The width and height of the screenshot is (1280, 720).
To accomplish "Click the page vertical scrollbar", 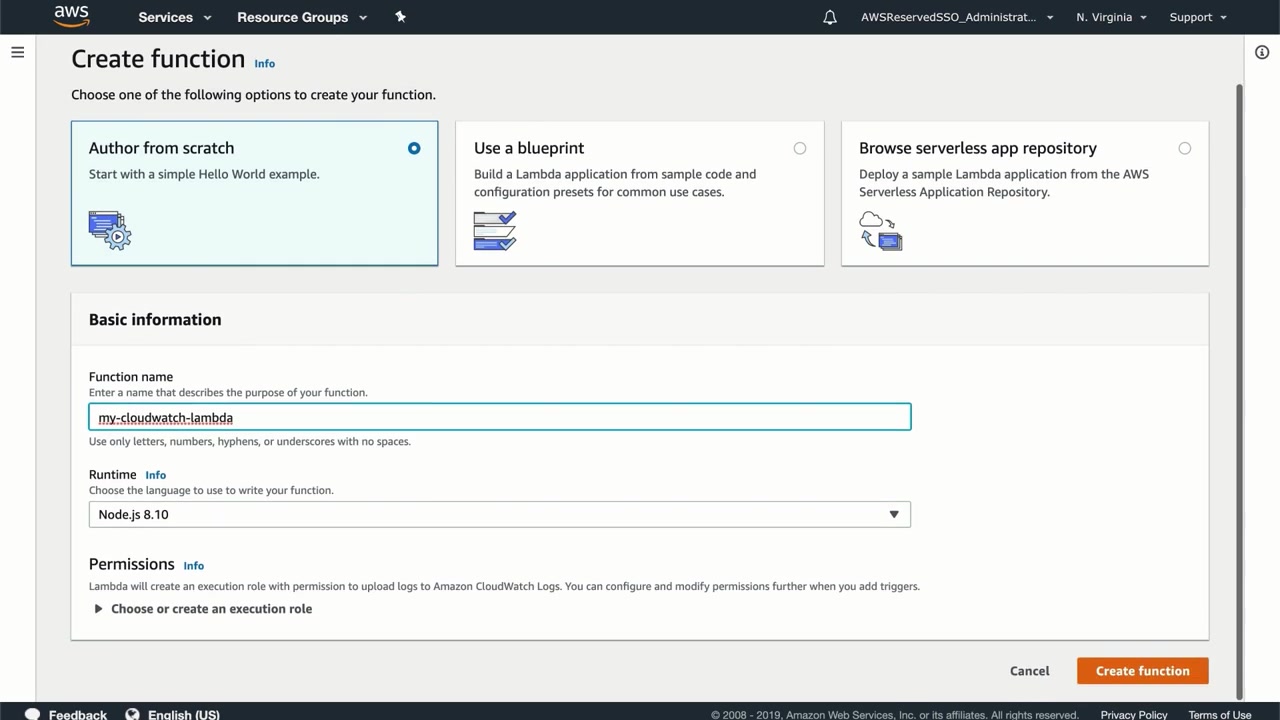I will point(1240,390).
